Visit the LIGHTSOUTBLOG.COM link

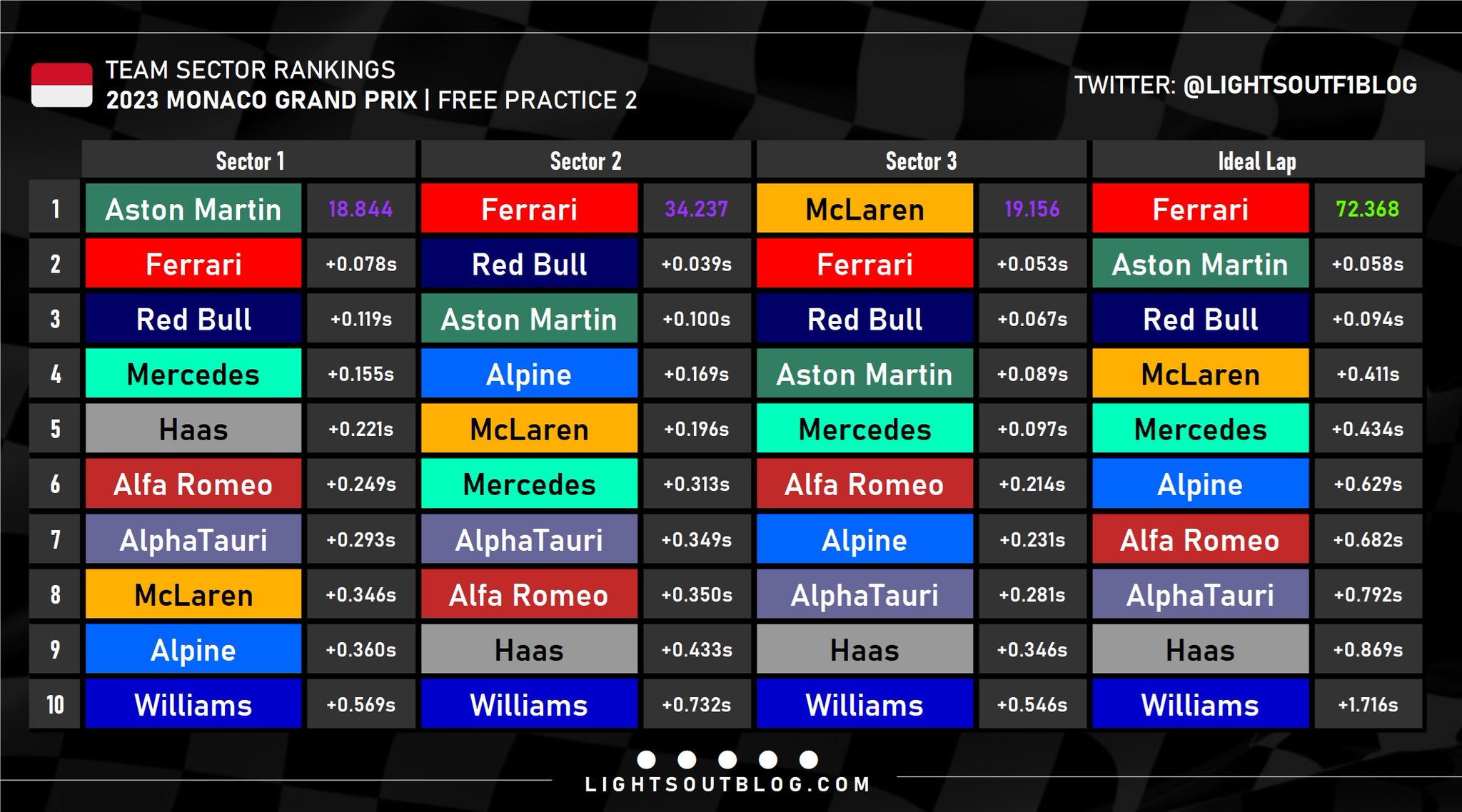click(x=727, y=785)
